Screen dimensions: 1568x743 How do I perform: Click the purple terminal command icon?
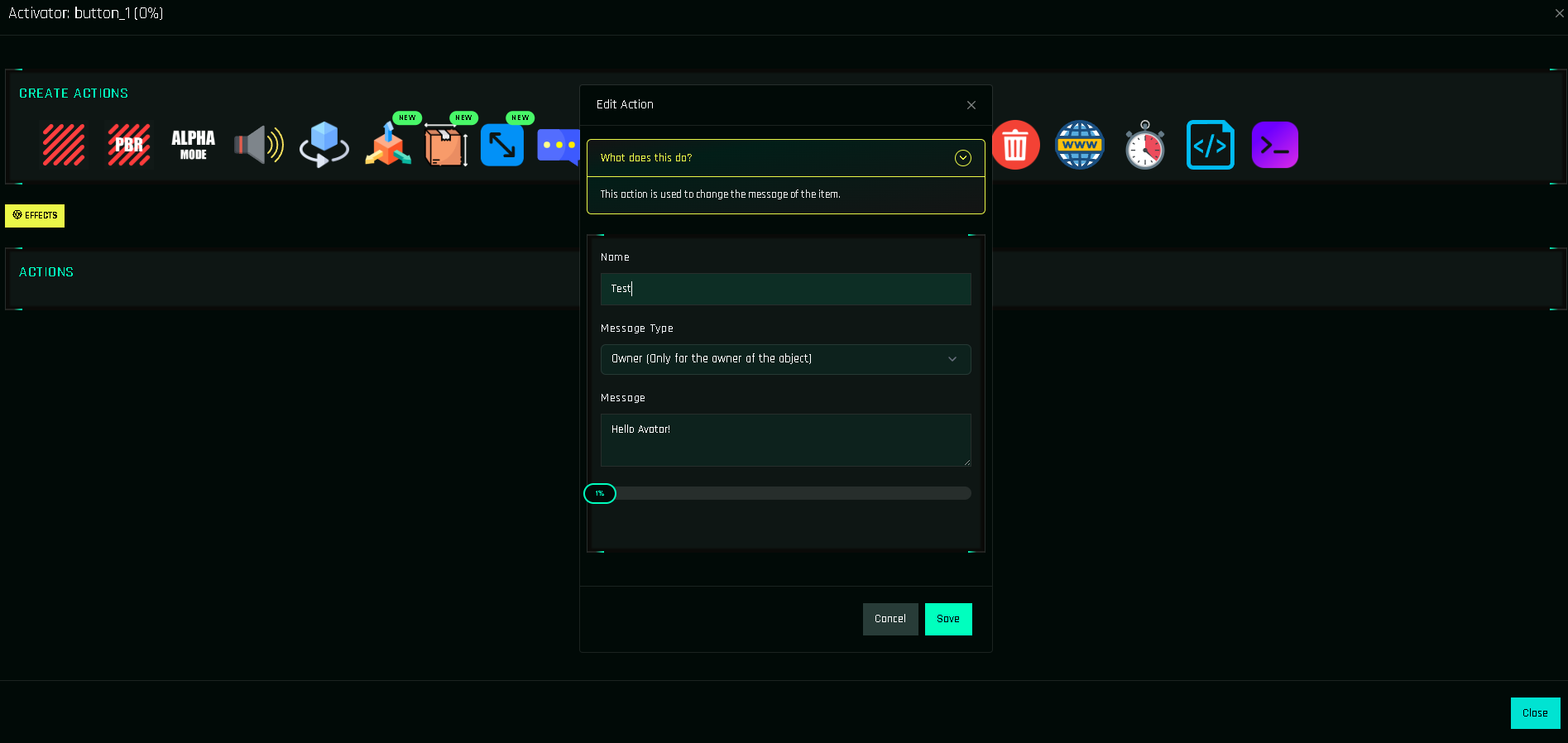point(1274,146)
